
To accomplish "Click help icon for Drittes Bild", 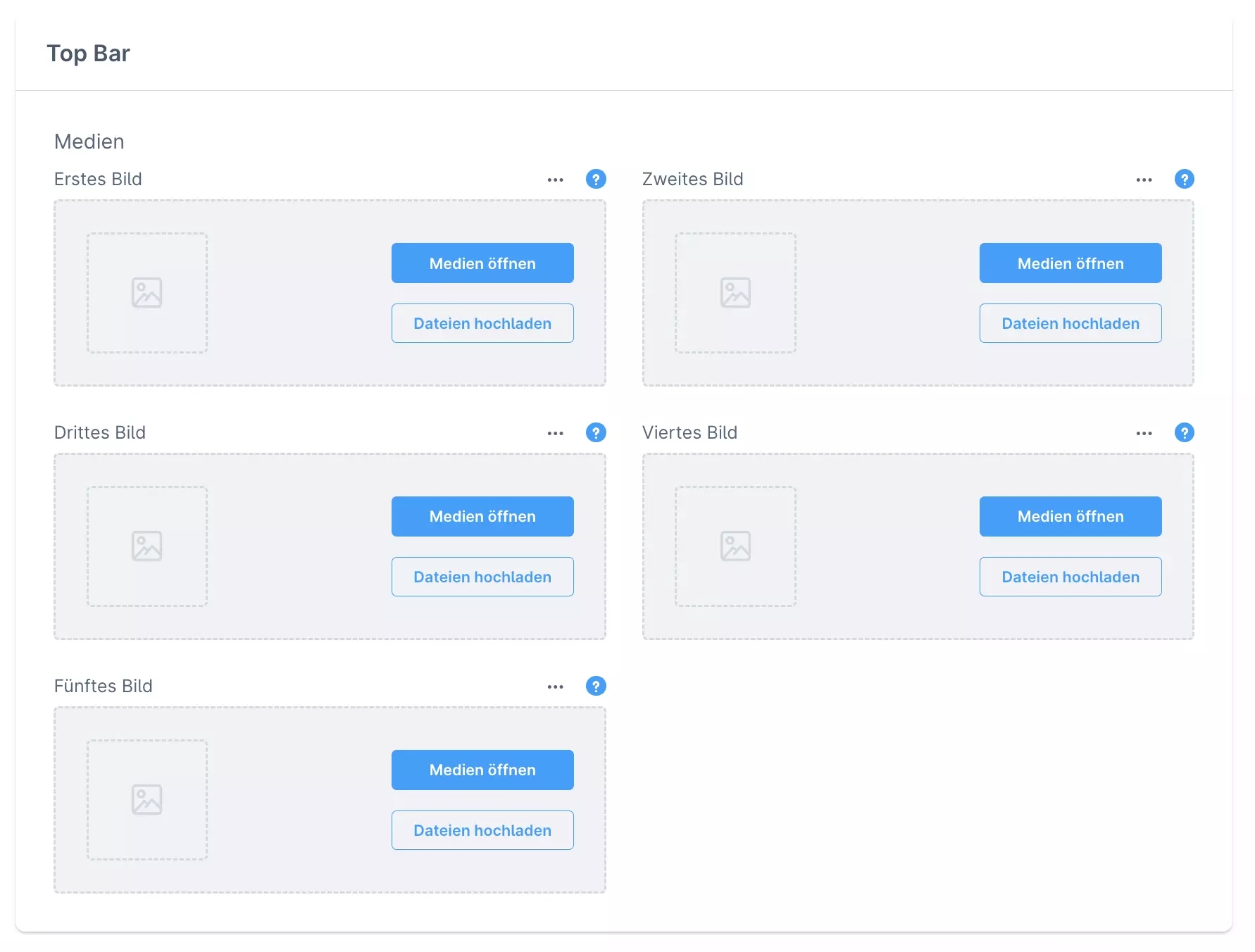I will [x=596, y=433].
